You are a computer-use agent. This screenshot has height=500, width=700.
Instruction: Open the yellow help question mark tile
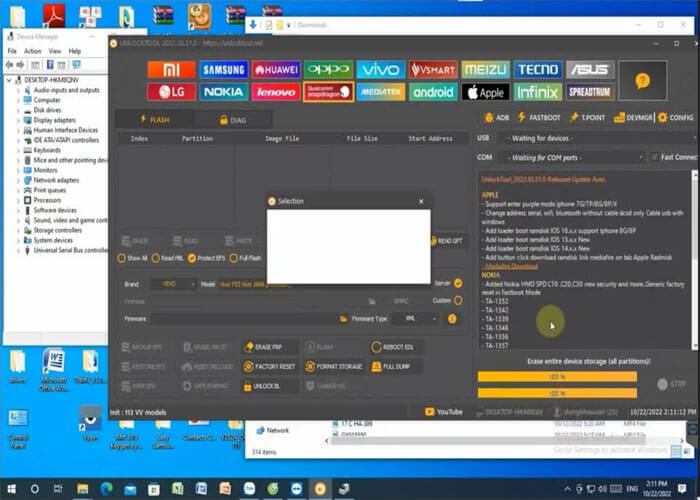click(642, 81)
